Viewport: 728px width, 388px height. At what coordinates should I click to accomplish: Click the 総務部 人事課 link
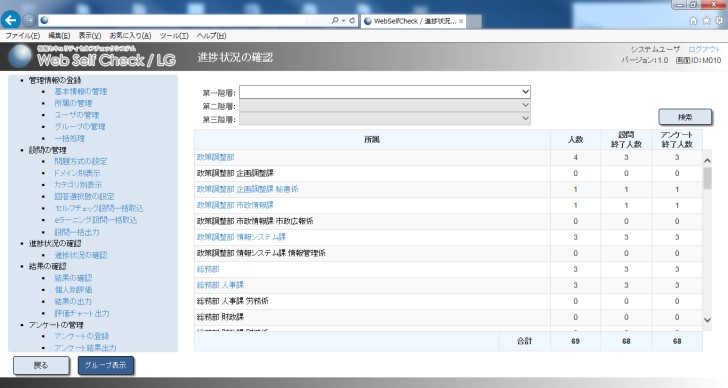(x=220, y=285)
